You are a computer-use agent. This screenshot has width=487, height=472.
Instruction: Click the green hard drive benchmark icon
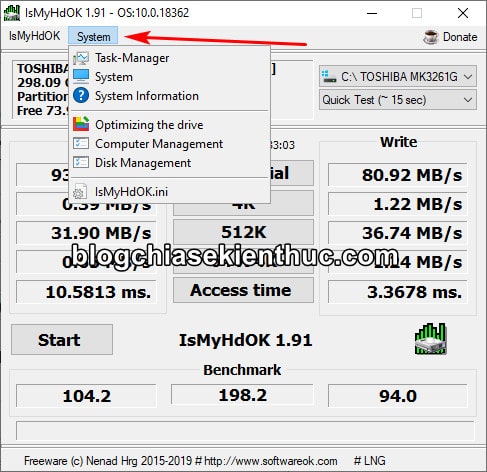click(x=430, y=339)
